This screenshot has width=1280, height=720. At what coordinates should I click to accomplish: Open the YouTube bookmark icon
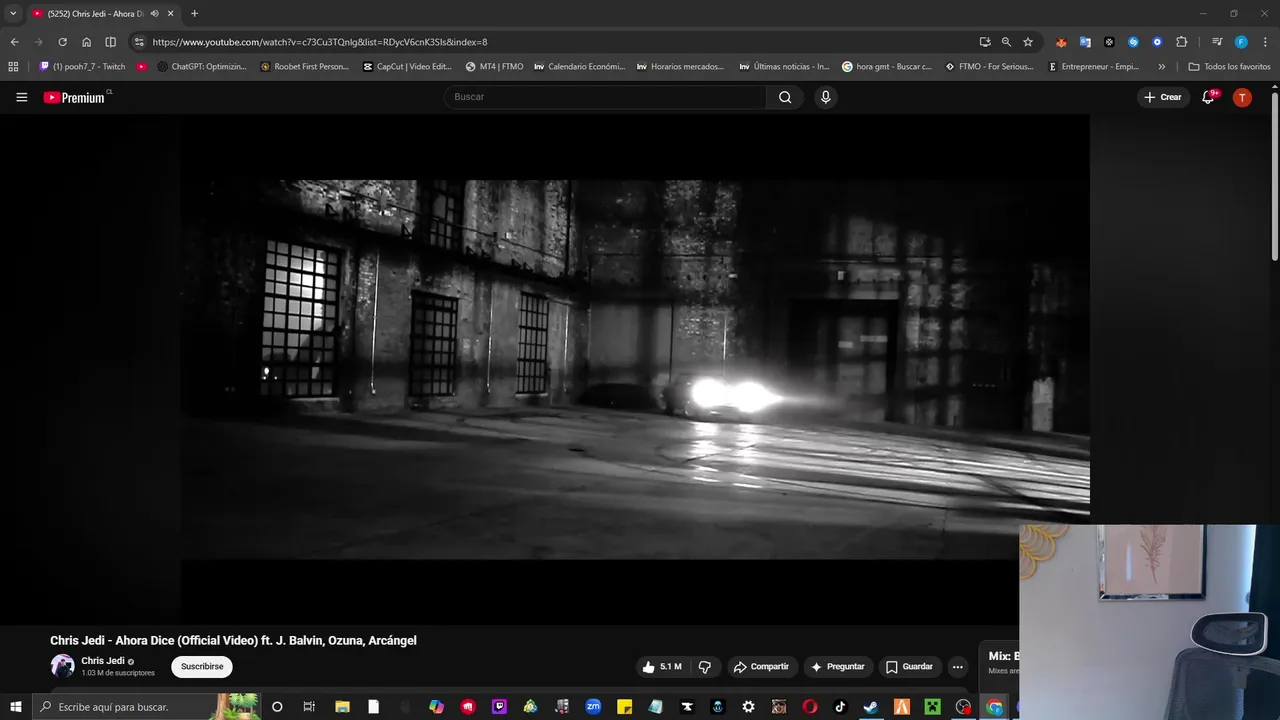[142, 67]
